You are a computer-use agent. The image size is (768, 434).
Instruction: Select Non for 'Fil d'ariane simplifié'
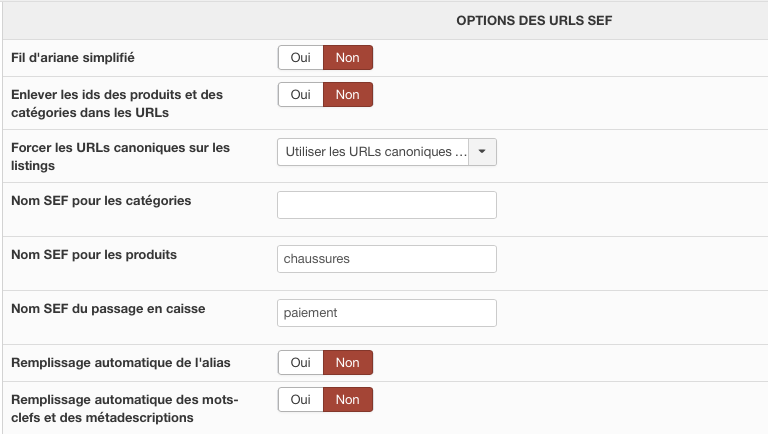tap(347, 58)
